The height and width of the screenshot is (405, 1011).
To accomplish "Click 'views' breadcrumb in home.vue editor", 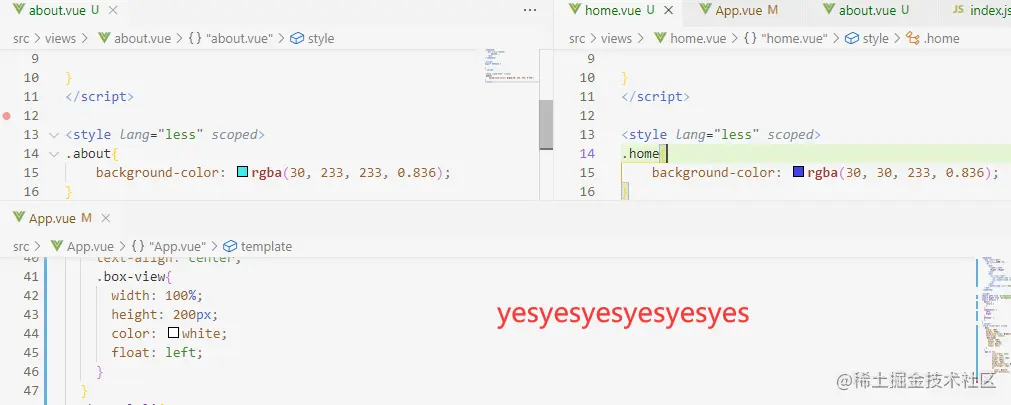I will tap(616, 39).
